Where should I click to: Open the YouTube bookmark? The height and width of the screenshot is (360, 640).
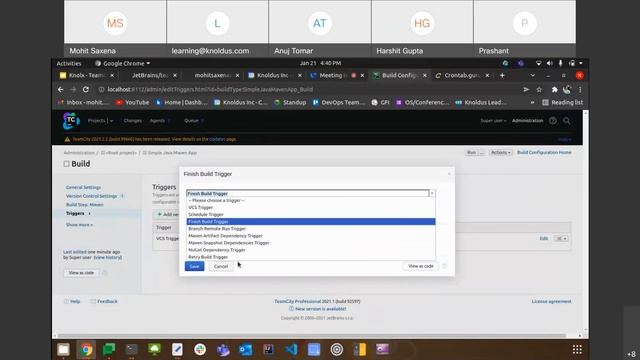pos(133,102)
